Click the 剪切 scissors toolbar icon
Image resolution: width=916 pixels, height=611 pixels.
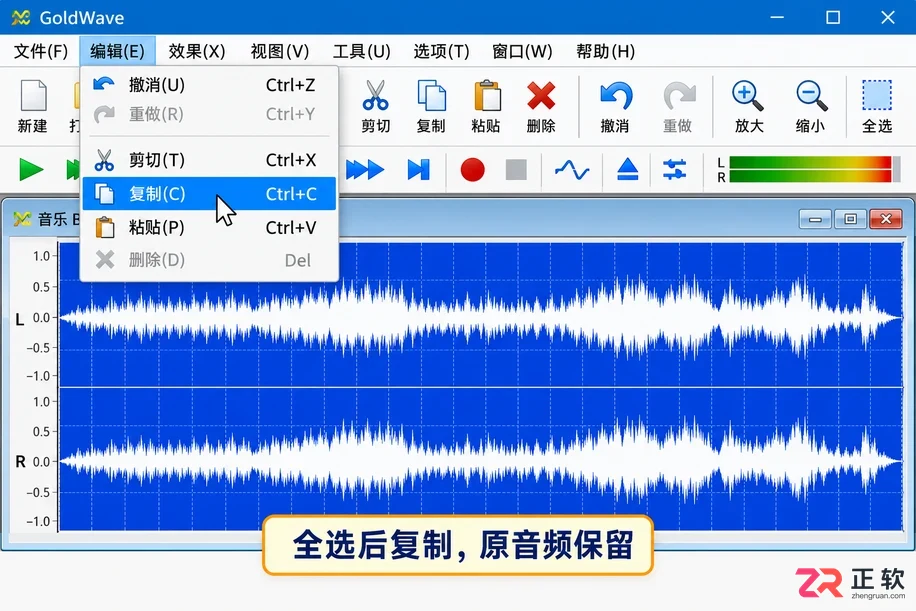(x=375, y=106)
